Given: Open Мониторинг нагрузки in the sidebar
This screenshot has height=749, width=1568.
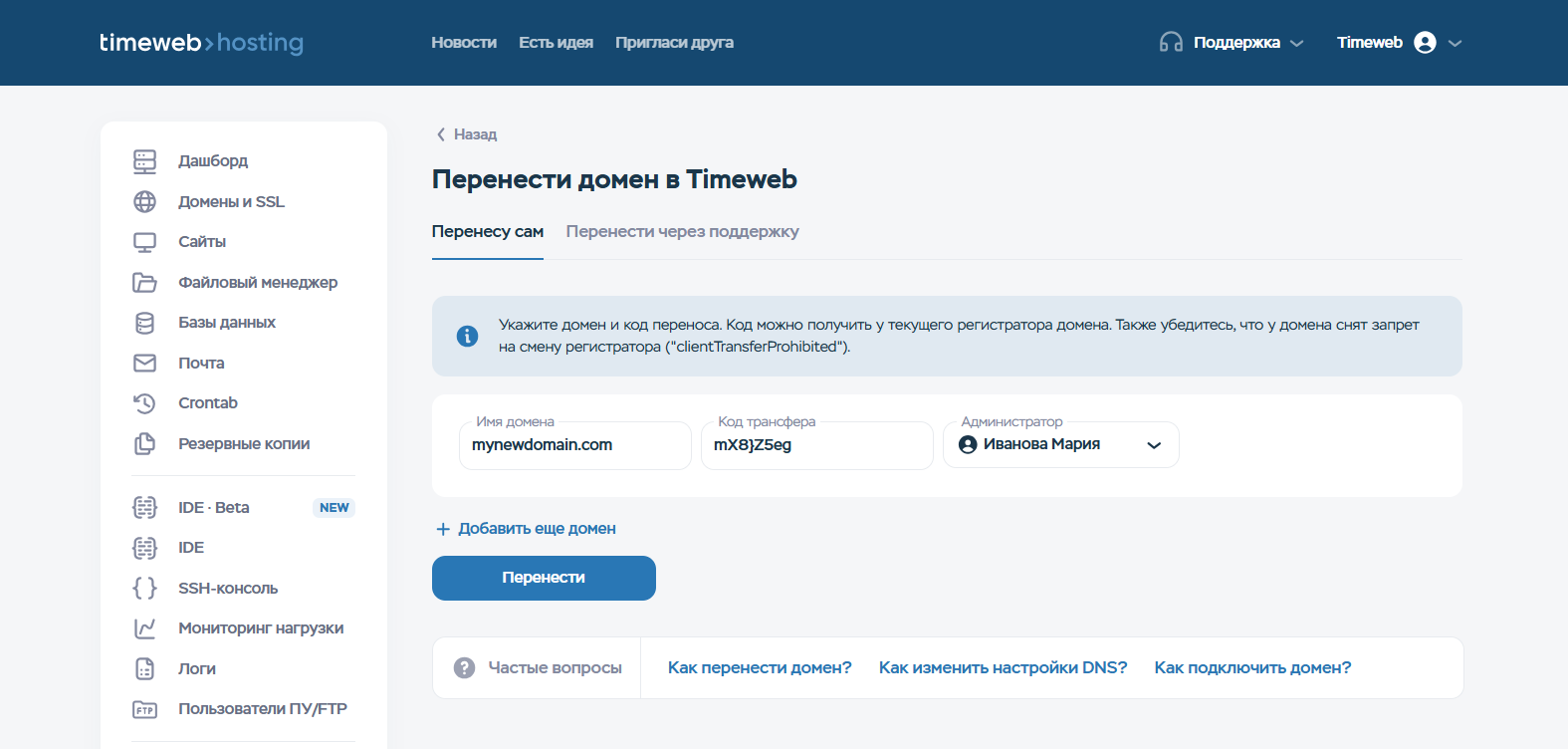Looking at the screenshot, I should 261,628.
